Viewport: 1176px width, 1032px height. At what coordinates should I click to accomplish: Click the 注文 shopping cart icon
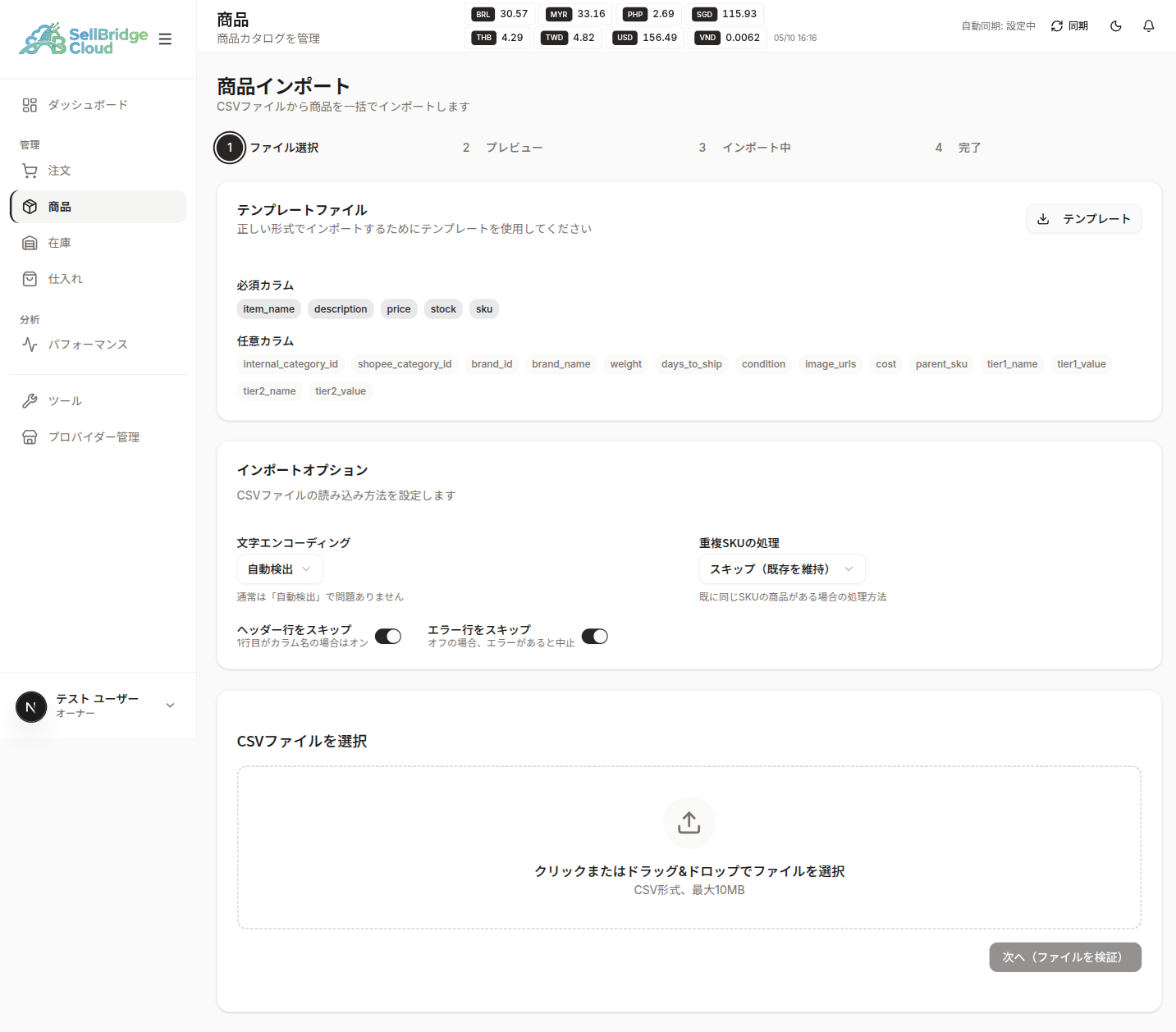30,171
